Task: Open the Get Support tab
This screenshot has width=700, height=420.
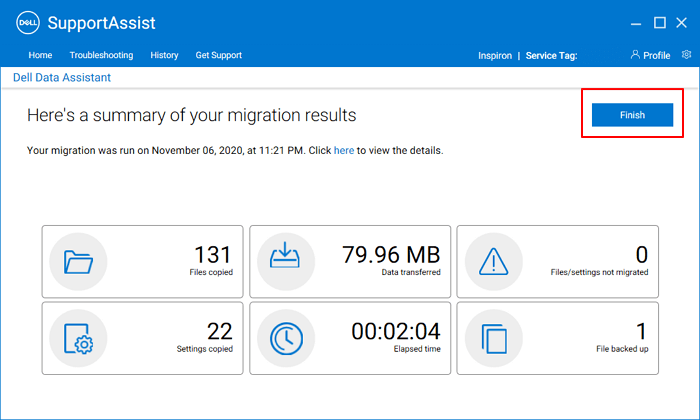Action: point(219,55)
